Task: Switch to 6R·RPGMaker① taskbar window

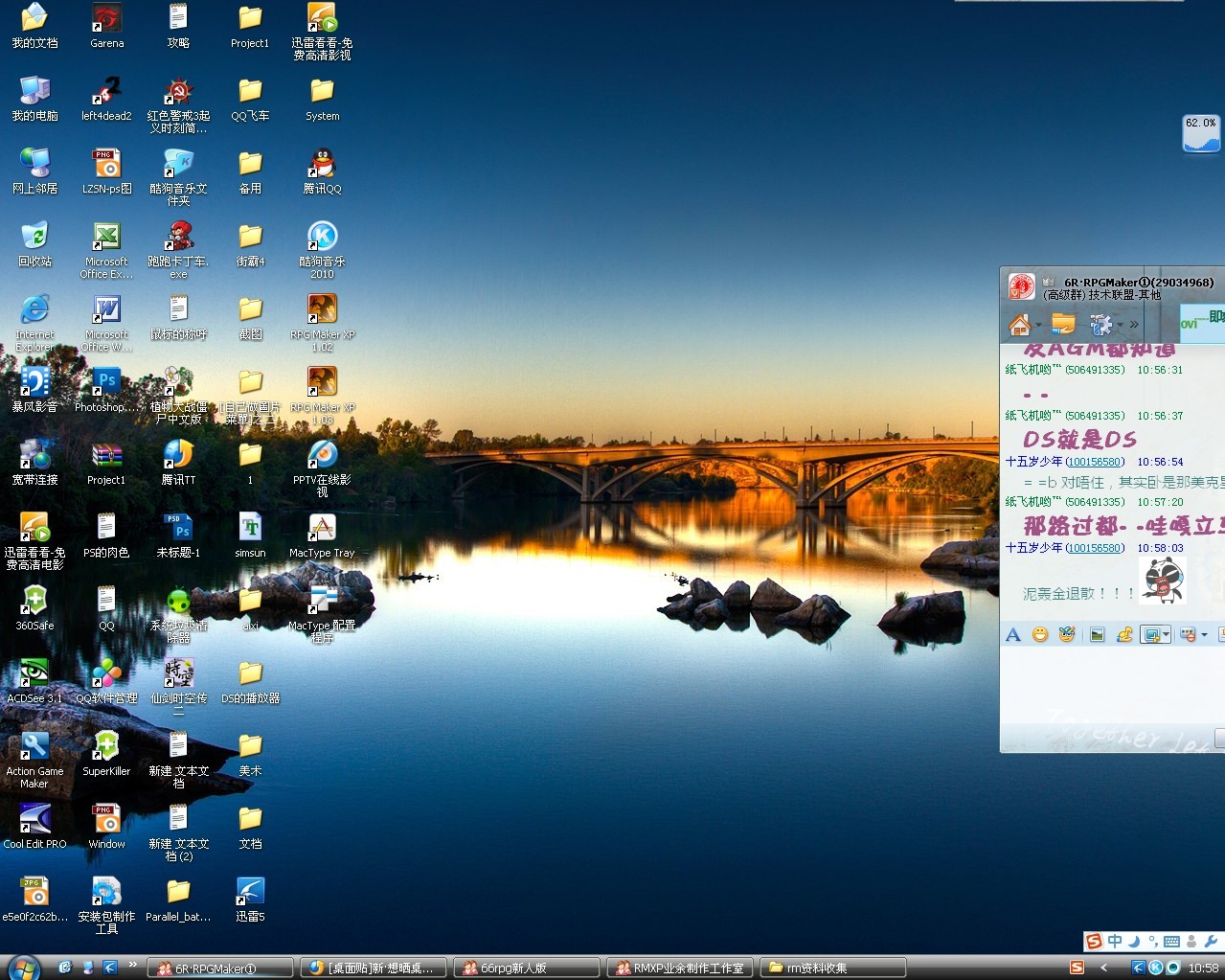Action: (x=220, y=969)
